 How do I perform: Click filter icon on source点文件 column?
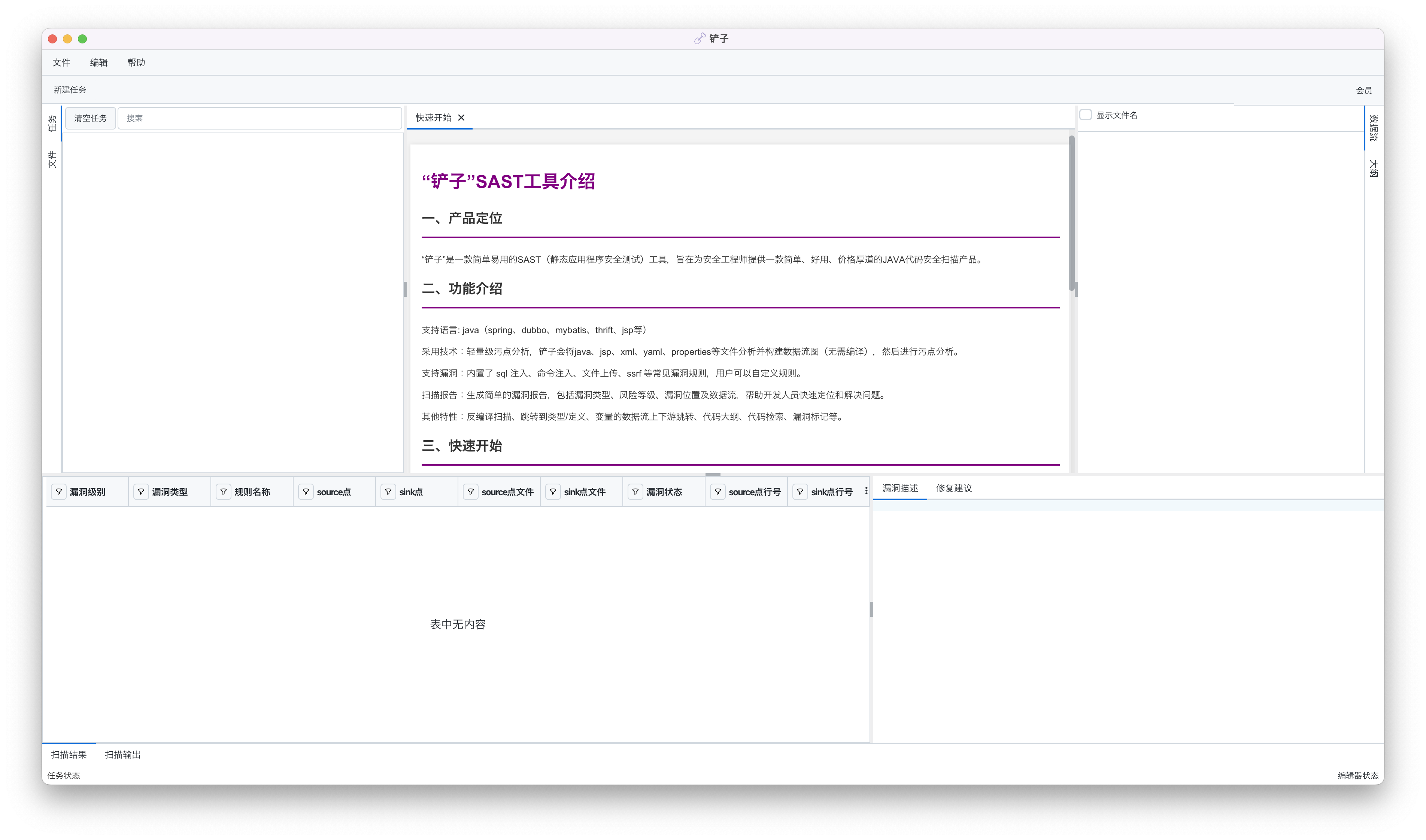point(470,492)
